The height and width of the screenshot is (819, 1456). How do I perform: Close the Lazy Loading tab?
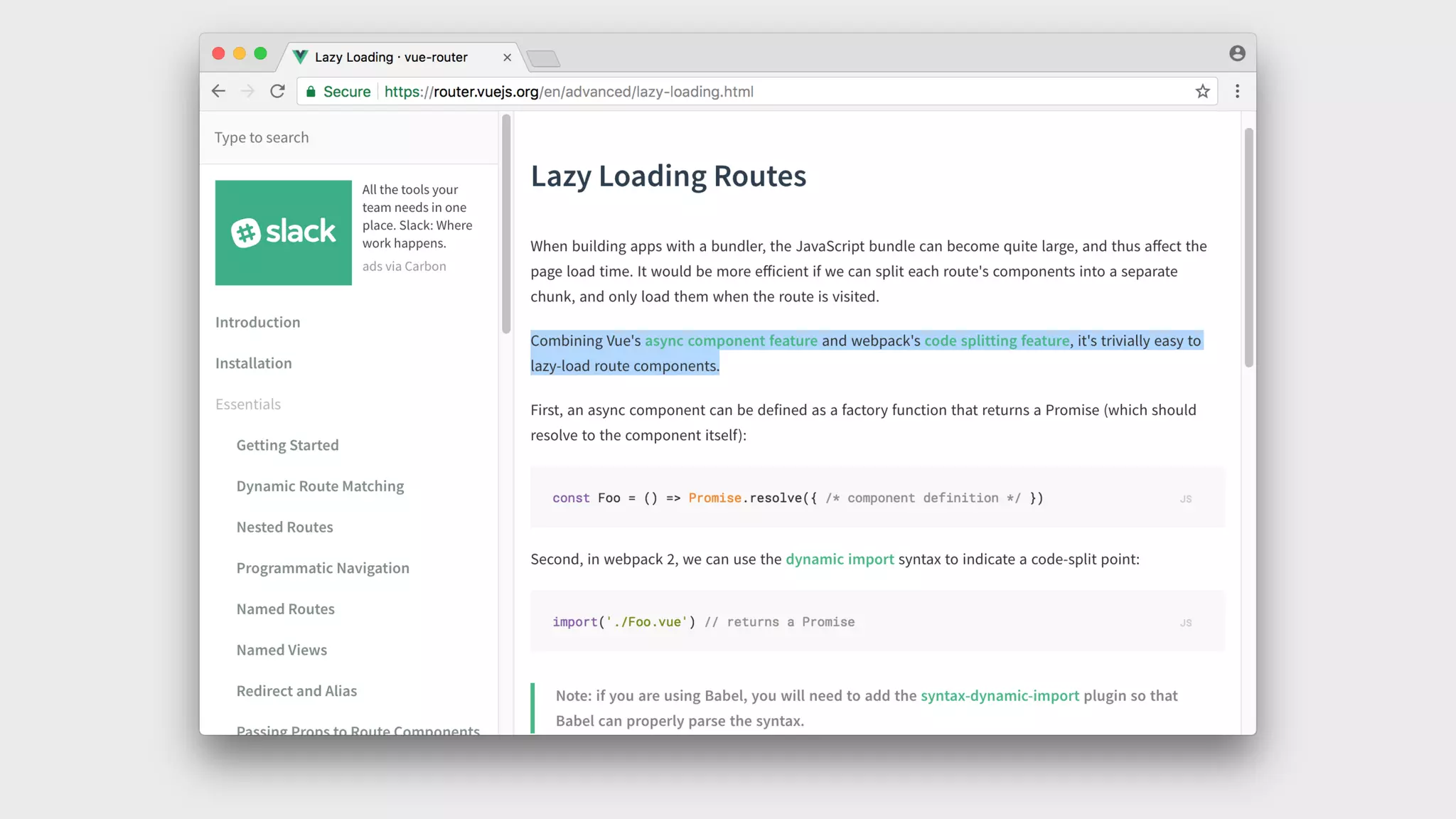point(507,58)
